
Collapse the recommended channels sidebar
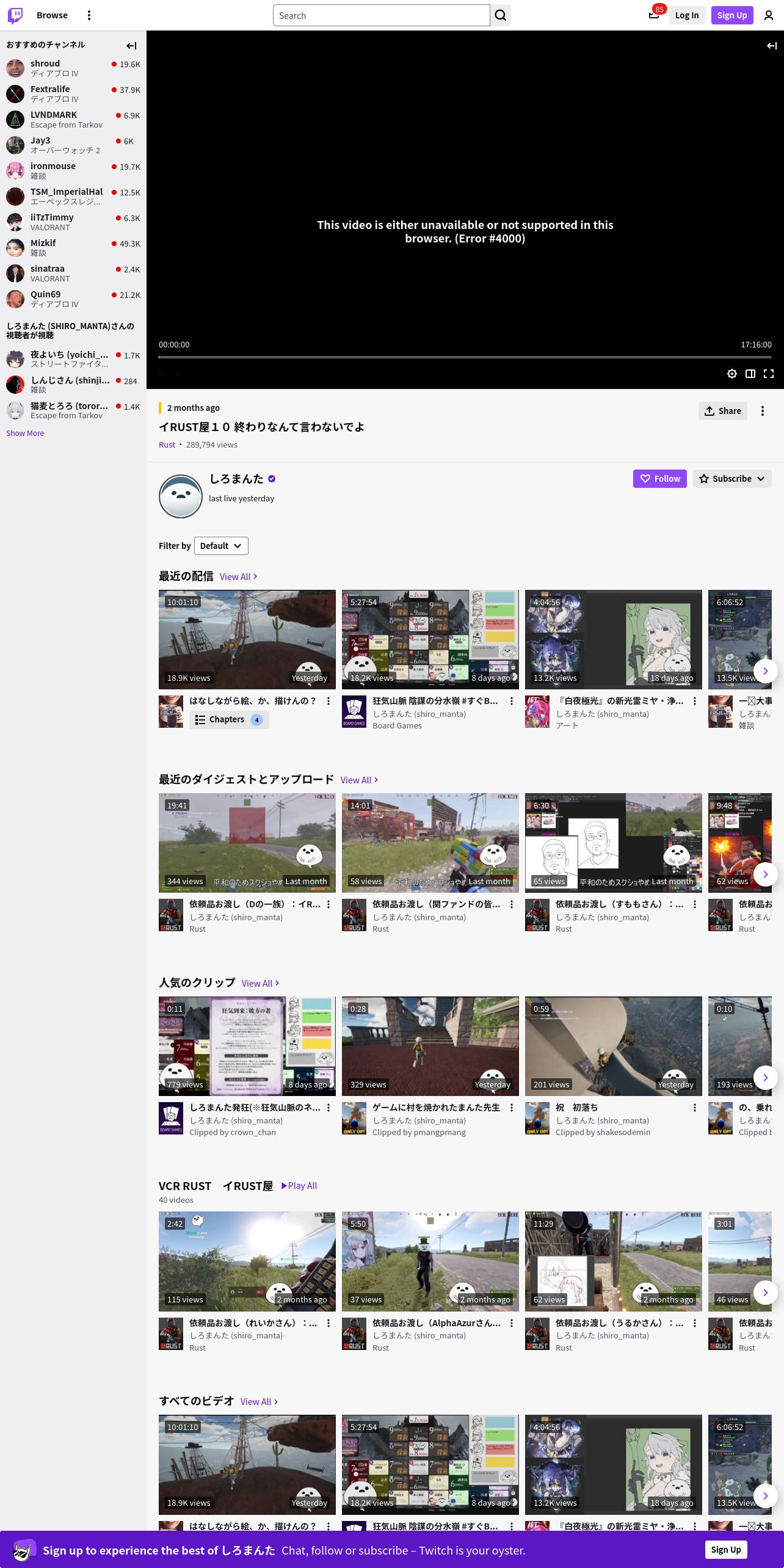pos(131,46)
